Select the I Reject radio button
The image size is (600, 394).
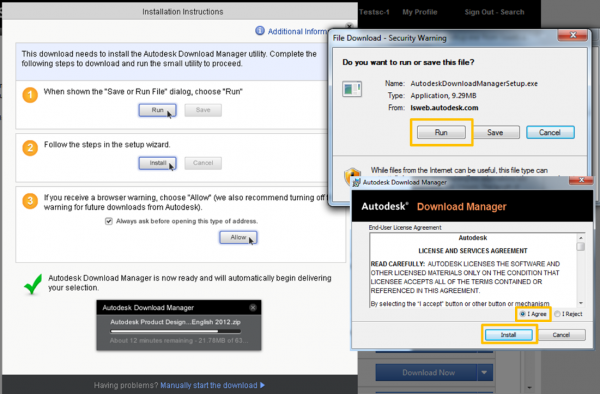click(557, 314)
